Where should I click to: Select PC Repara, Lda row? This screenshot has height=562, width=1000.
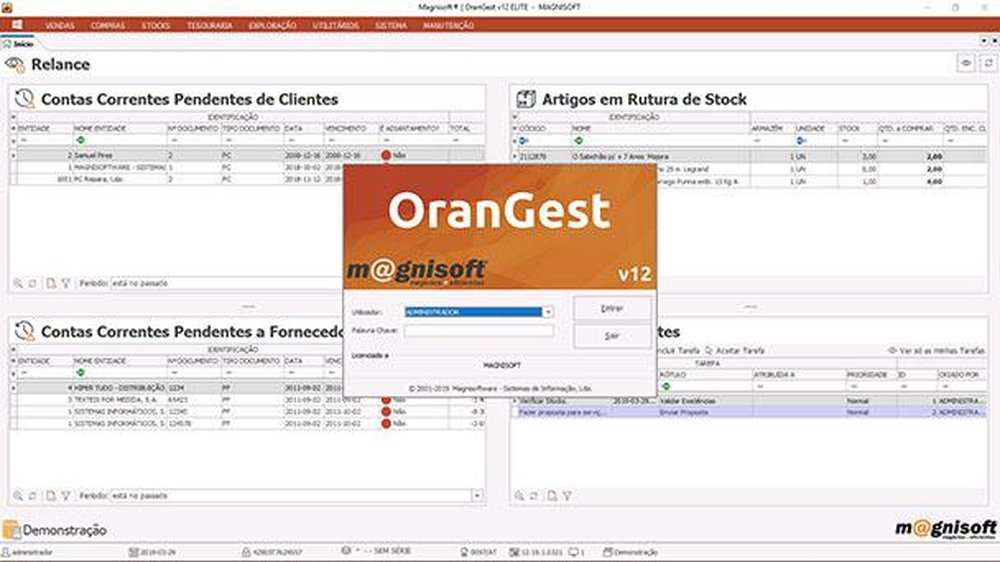177,180
